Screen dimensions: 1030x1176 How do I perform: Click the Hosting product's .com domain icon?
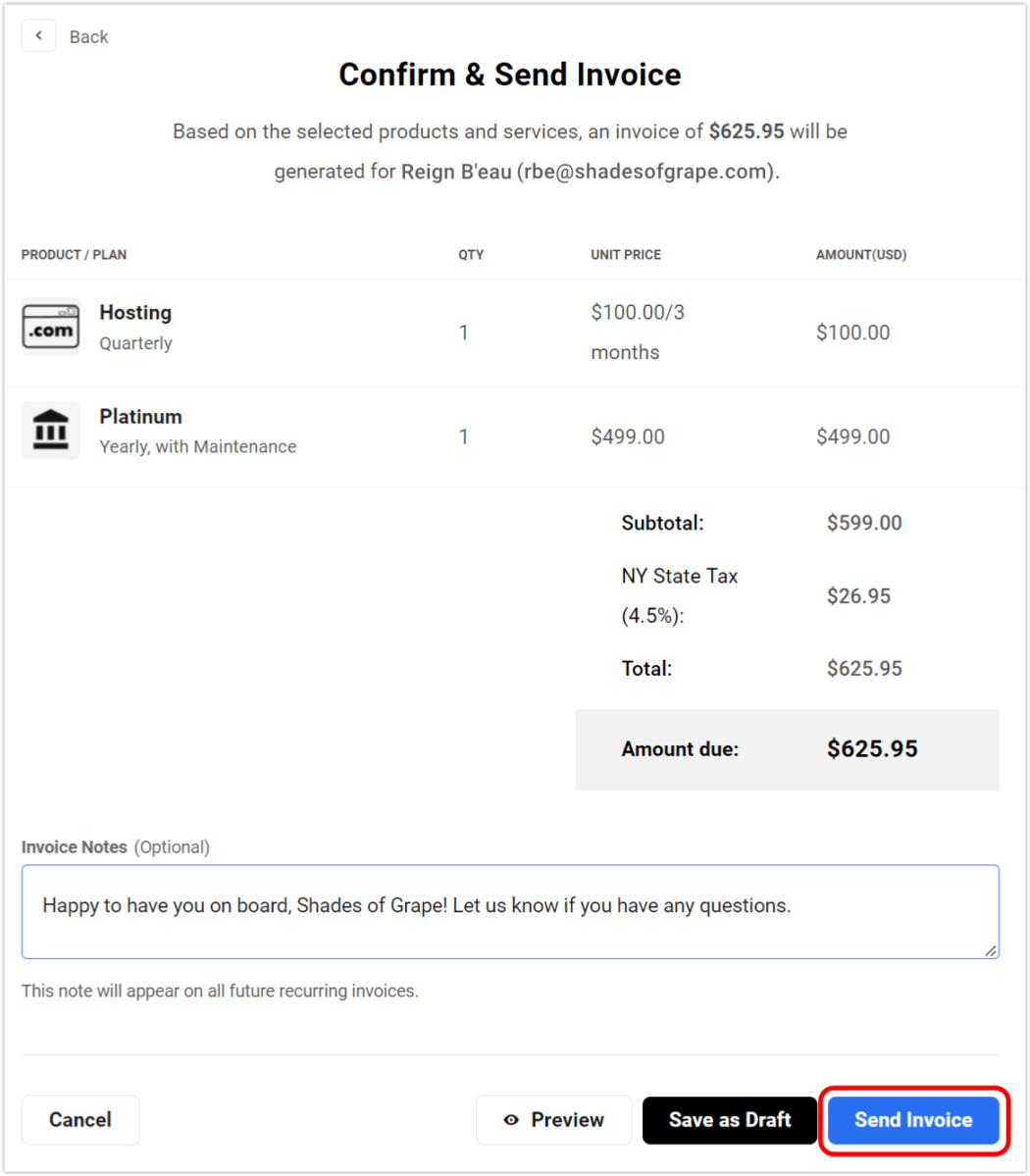pyautogui.click(x=50, y=326)
